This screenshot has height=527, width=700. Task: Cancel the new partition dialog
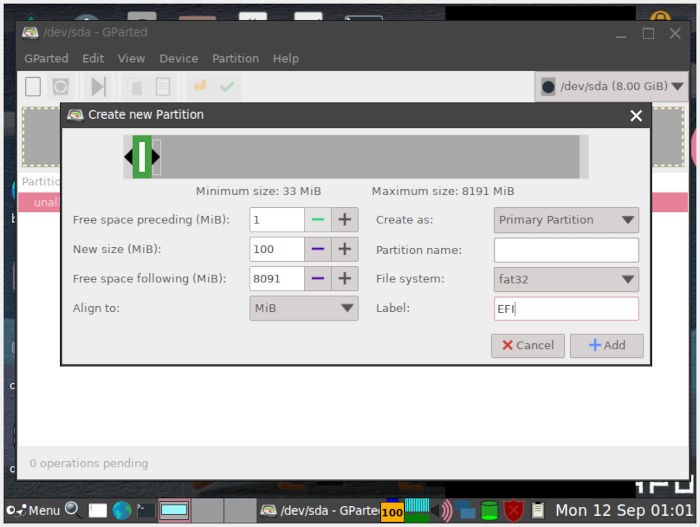click(528, 345)
